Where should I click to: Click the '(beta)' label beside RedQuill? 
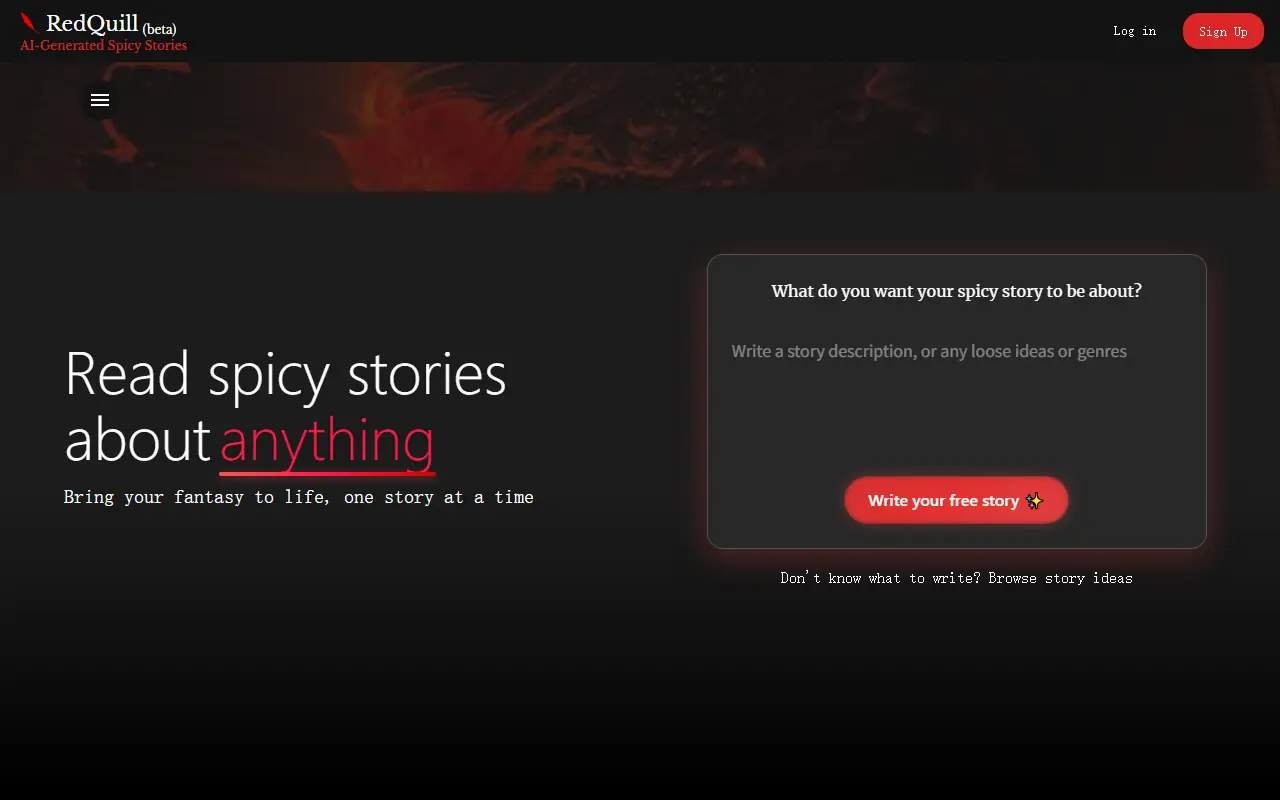coord(159,29)
